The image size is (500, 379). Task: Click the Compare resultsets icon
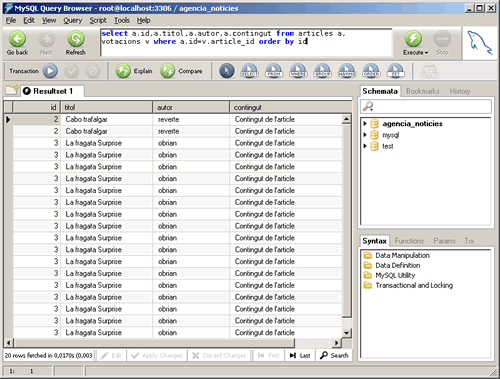click(x=167, y=71)
